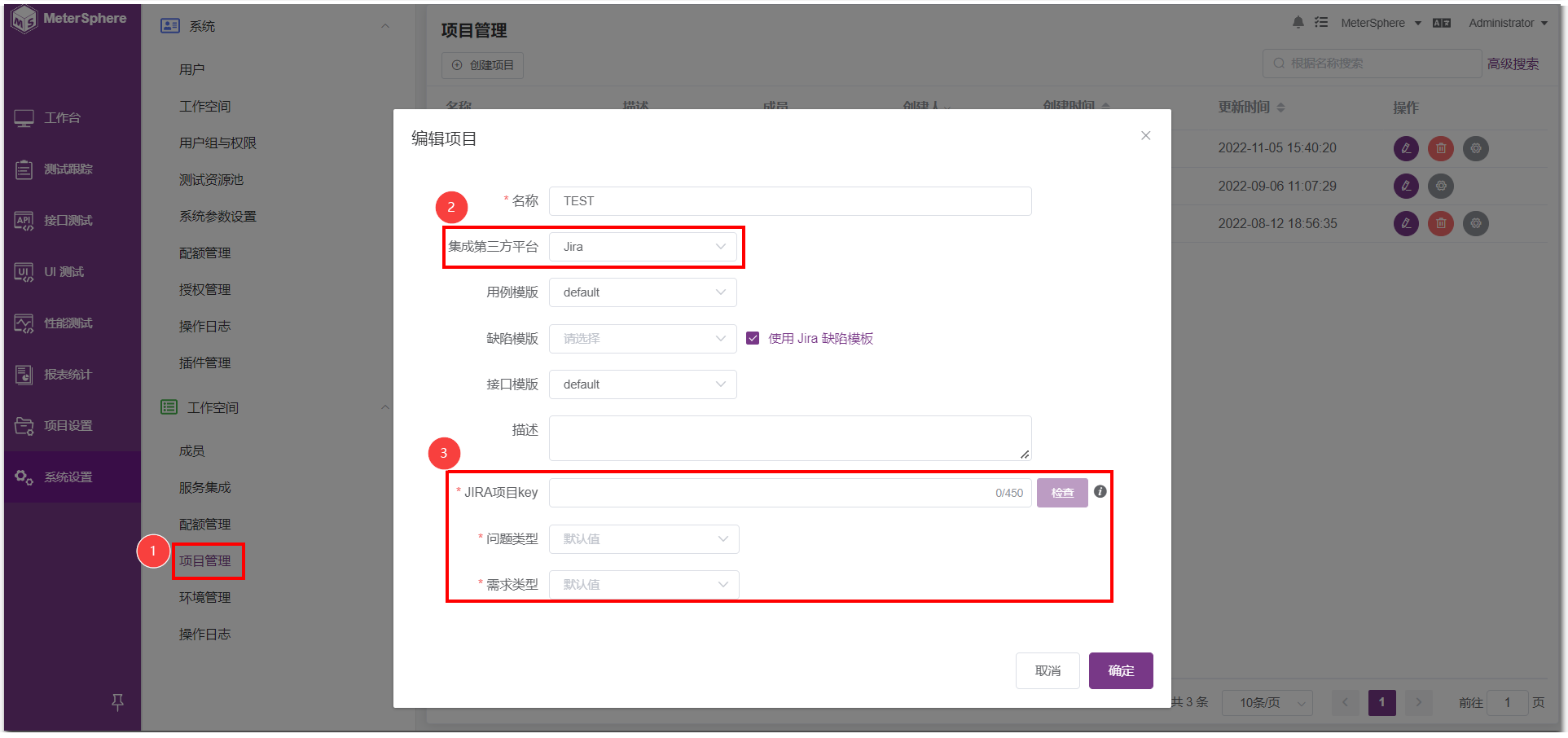Uncheck the 使用 Jira 缺陷模板 checkbox

[x=753, y=338]
